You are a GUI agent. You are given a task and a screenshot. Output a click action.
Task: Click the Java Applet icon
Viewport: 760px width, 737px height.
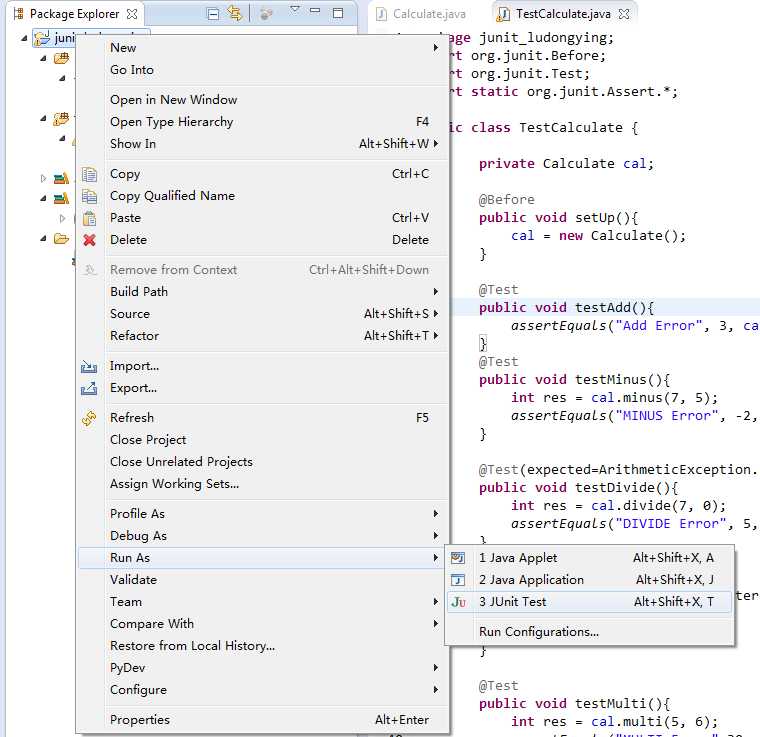click(458, 558)
